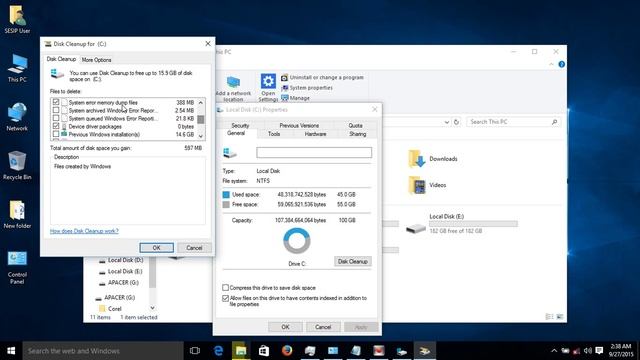Click System properties in the ribbon
640x360 pixels.
click(x=307, y=88)
